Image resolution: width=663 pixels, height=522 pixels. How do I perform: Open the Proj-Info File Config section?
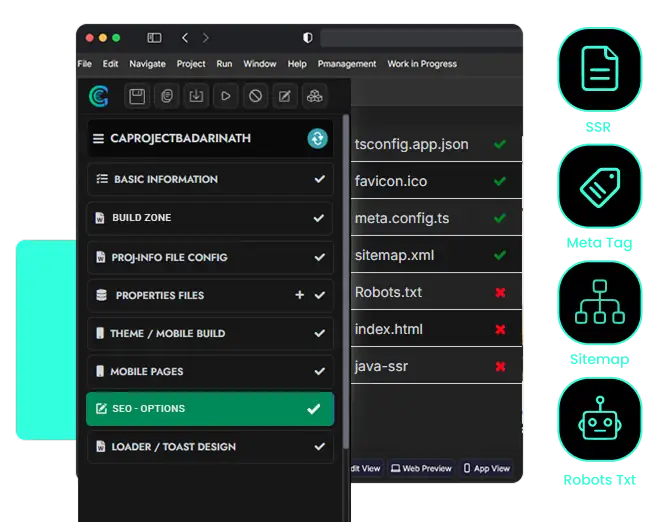(x=210, y=257)
